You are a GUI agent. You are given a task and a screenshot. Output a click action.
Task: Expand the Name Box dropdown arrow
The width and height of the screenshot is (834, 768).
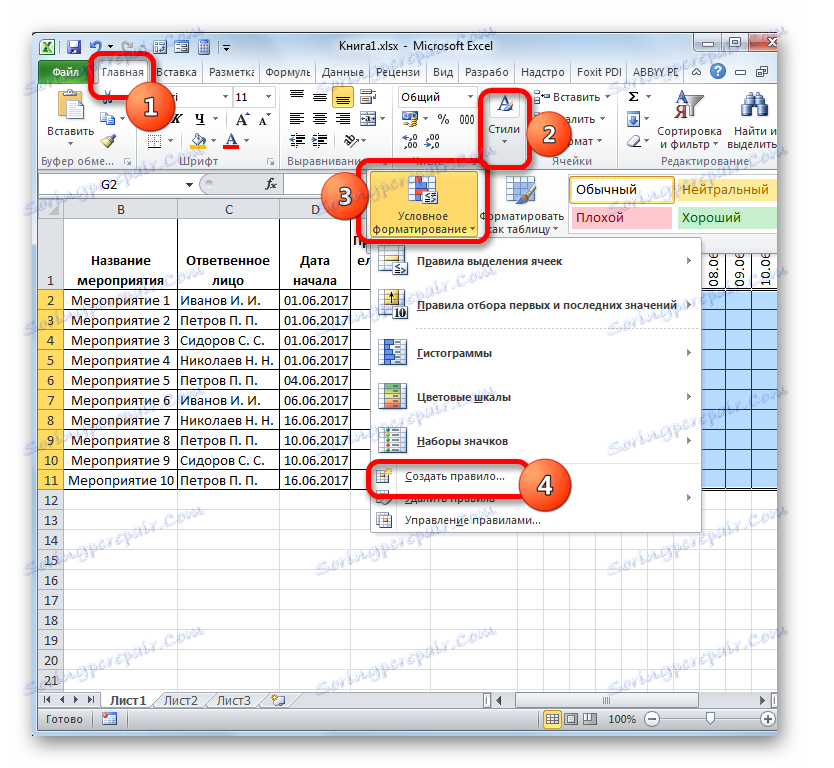(189, 185)
